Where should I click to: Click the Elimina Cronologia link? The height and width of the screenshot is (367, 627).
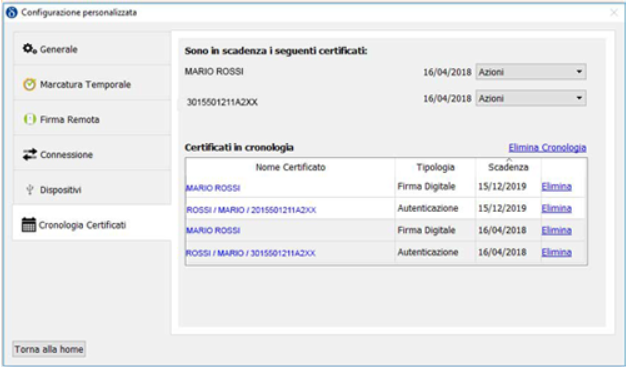tap(547, 148)
